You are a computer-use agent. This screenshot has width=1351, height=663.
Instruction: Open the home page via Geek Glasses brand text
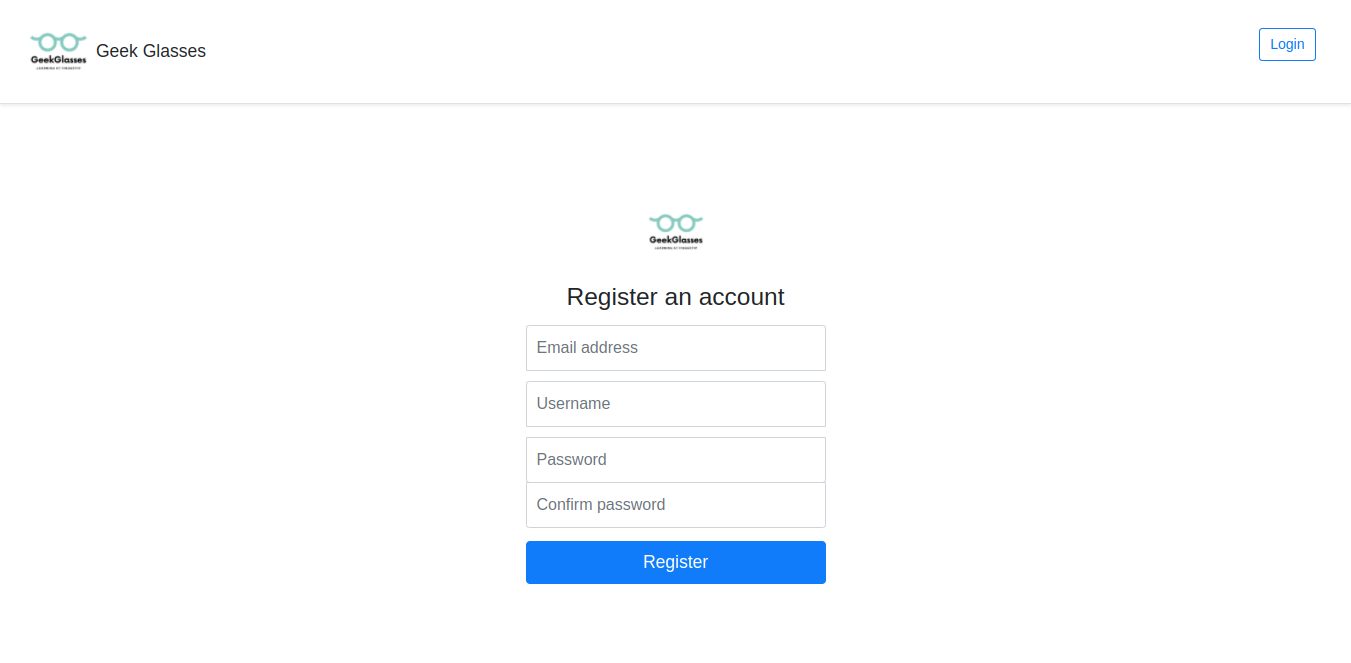(151, 51)
